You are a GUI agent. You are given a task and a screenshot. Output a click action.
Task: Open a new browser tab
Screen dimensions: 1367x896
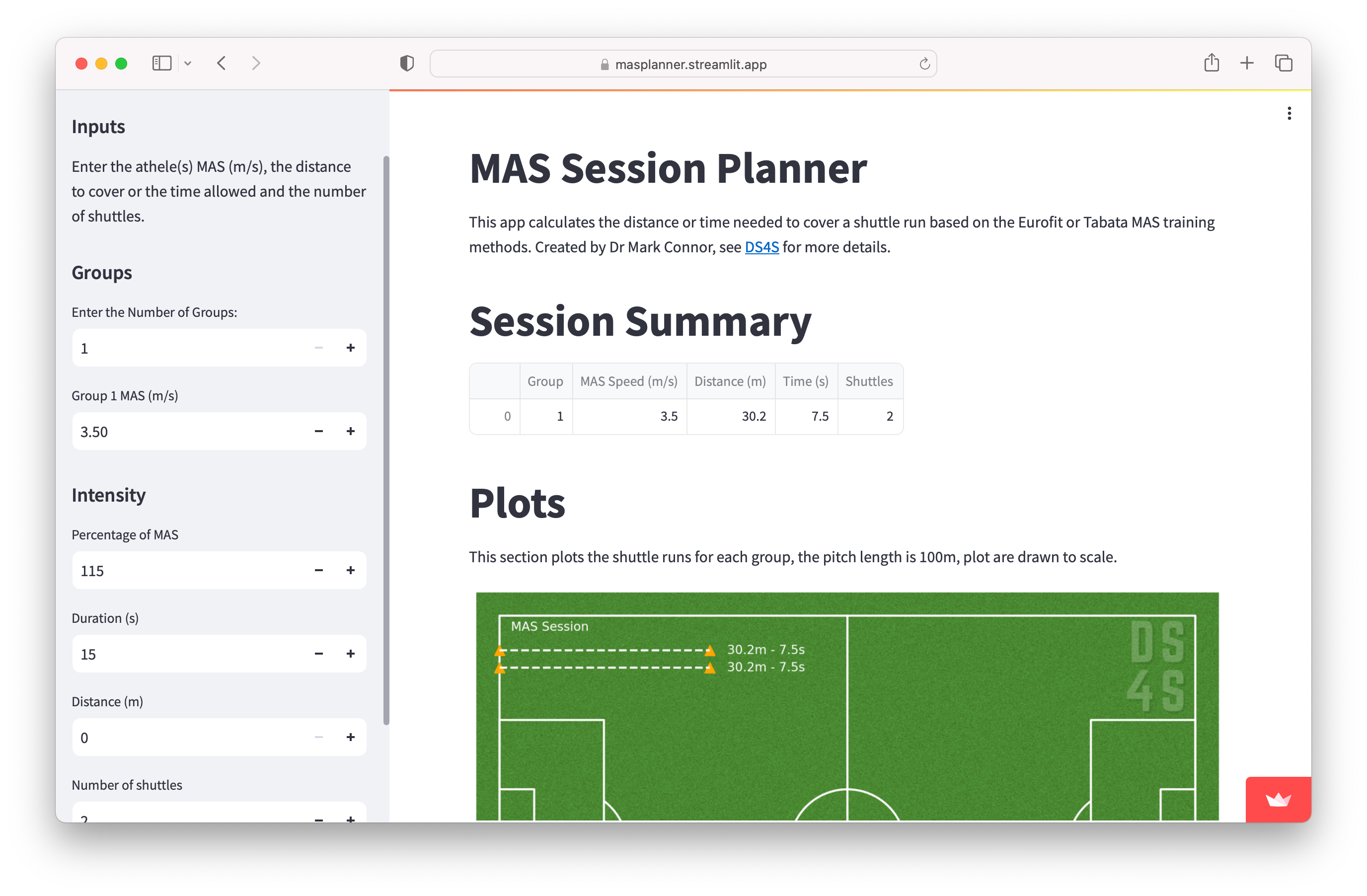click(1247, 63)
